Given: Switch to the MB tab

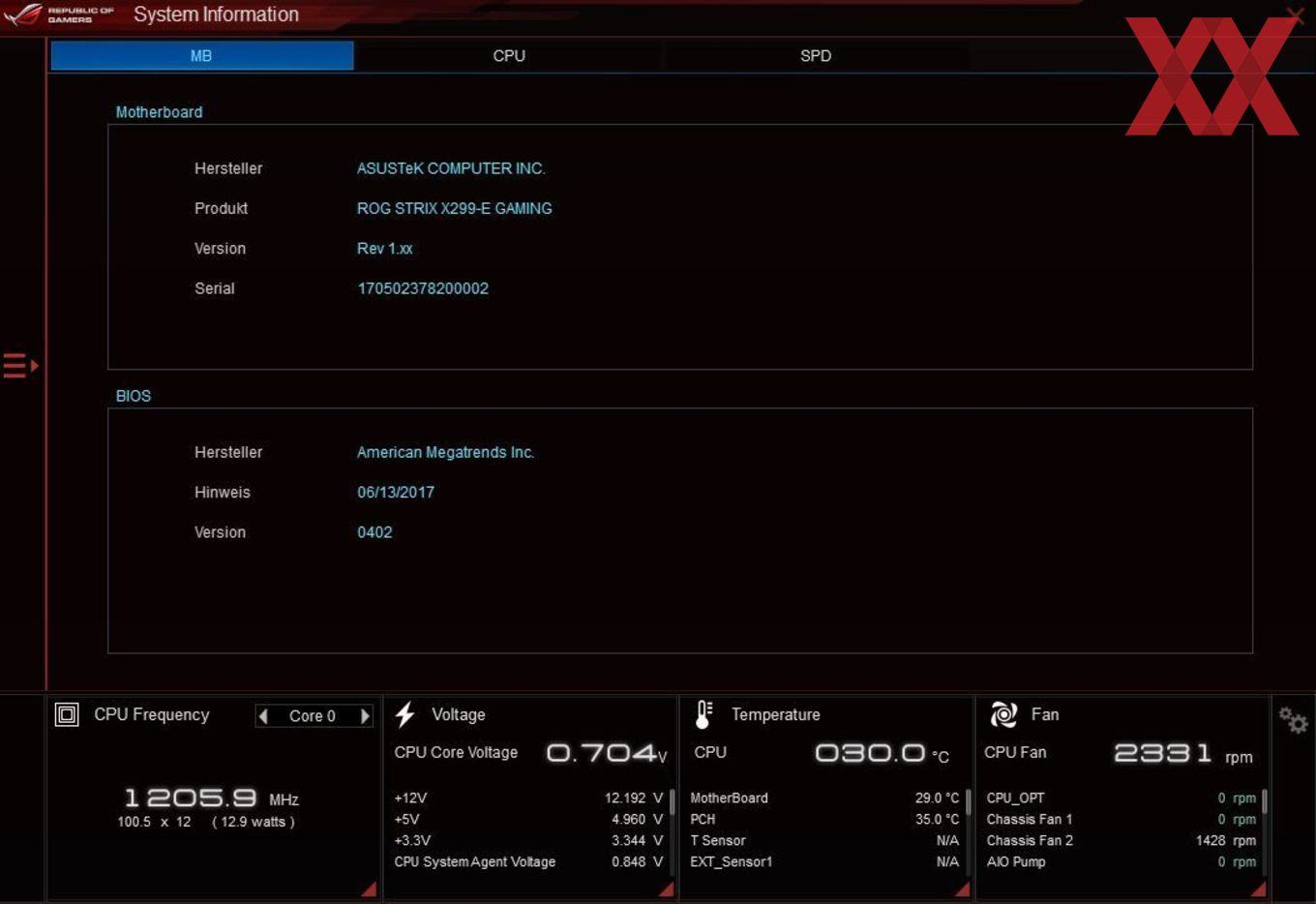Looking at the screenshot, I should 201,55.
